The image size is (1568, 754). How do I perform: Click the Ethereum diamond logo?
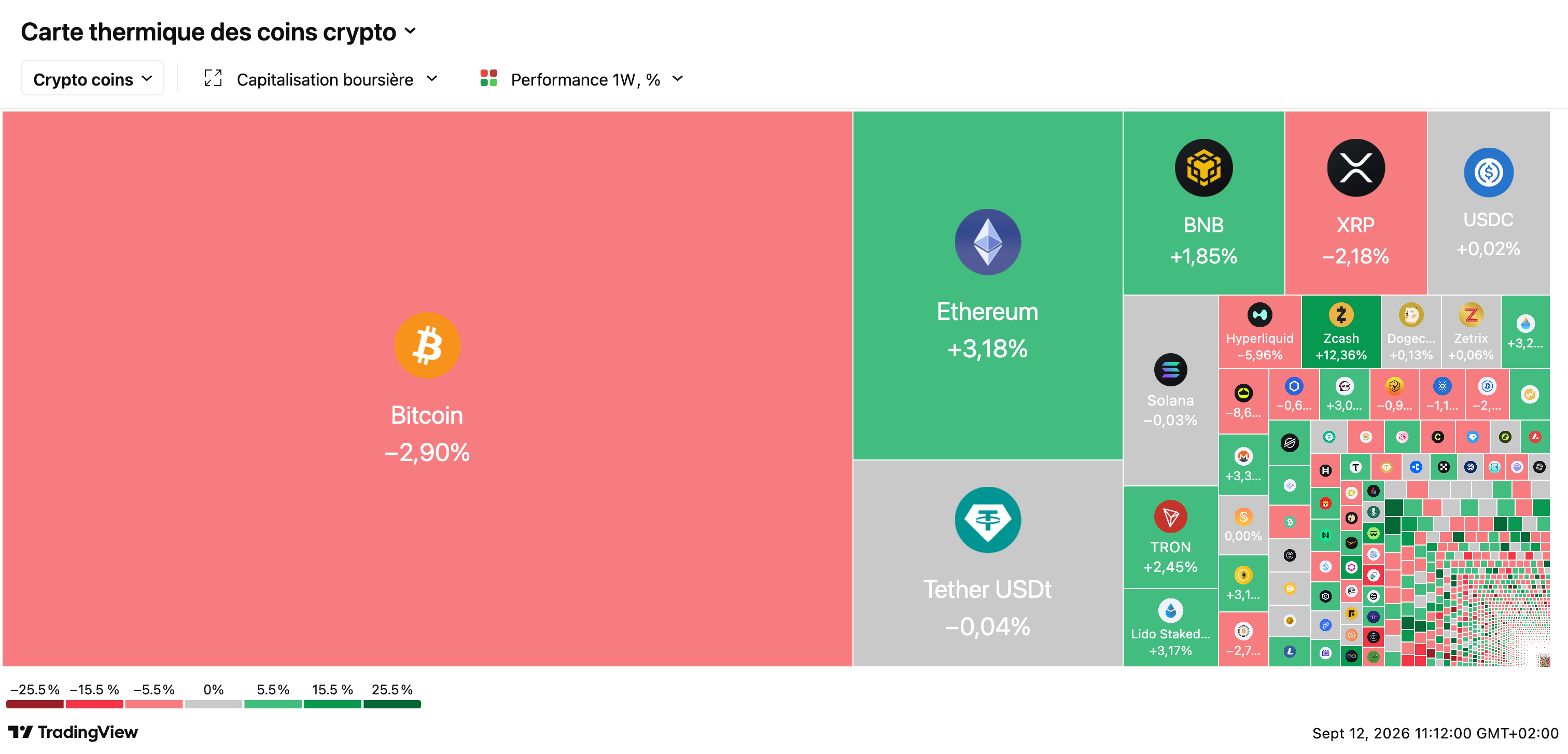[987, 242]
